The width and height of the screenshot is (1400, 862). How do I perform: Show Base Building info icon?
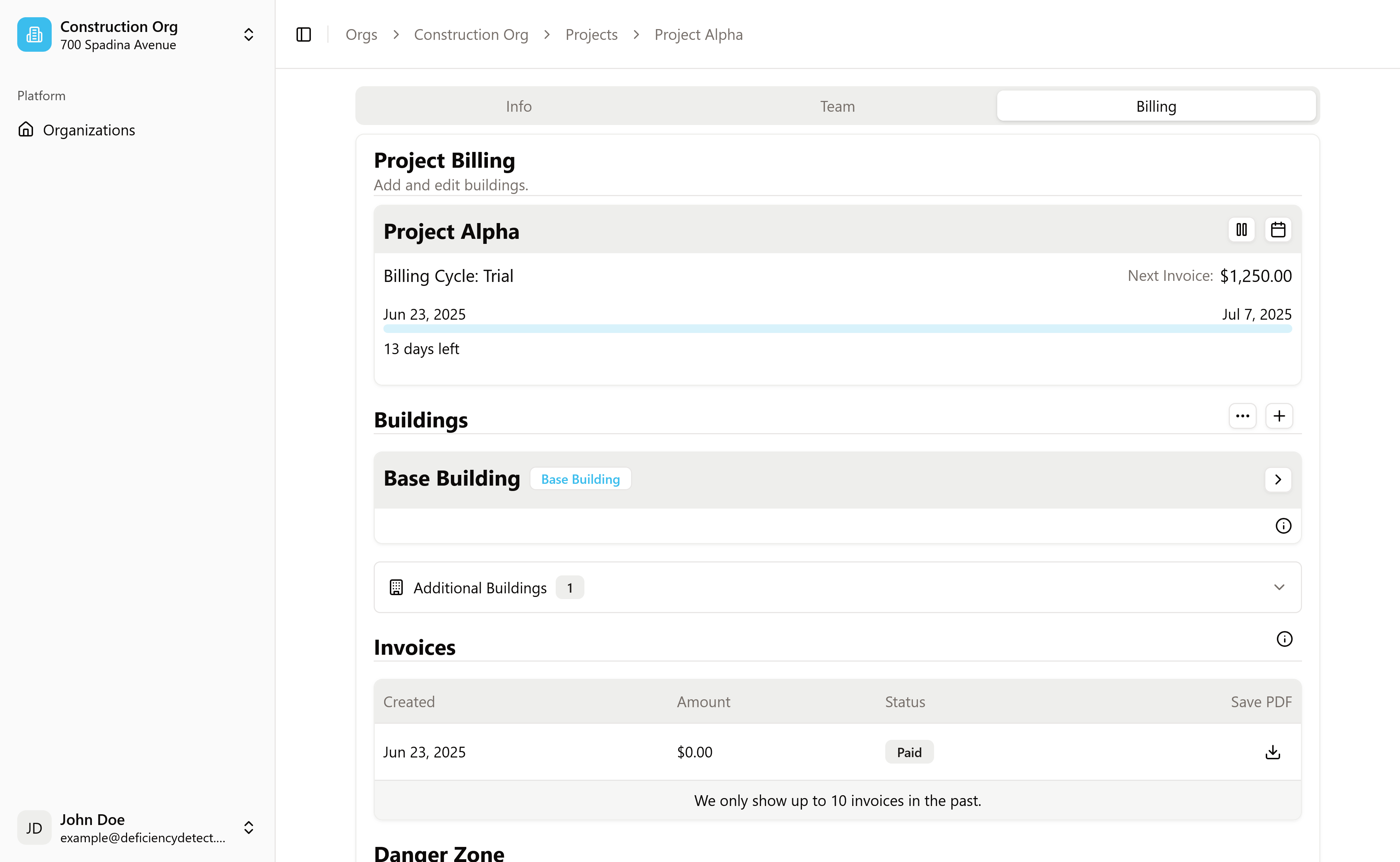1283,525
